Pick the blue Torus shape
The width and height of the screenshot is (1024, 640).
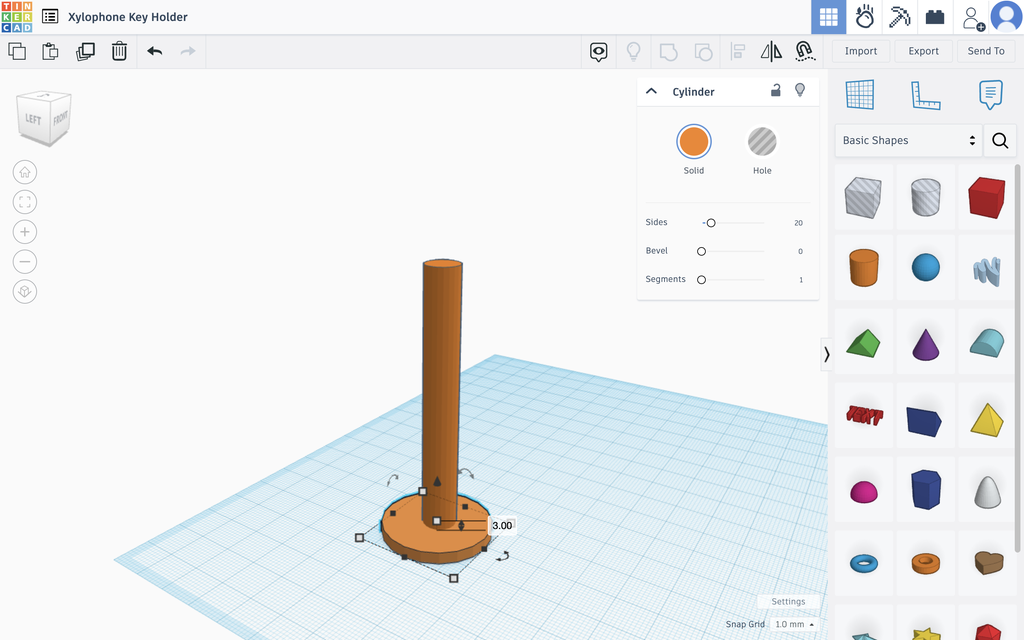863,563
